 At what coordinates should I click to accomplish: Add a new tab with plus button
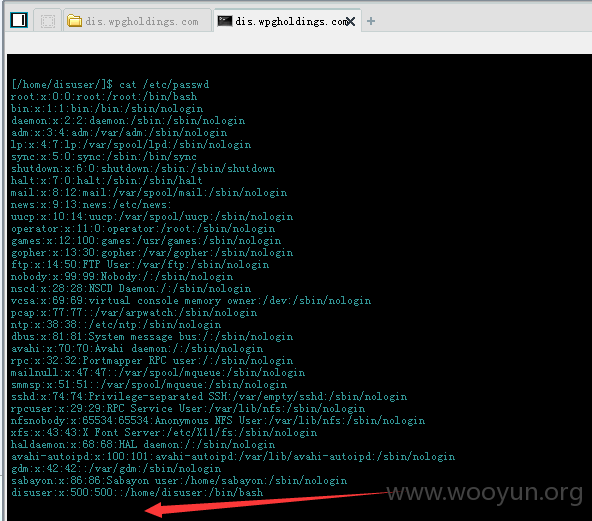(371, 21)
